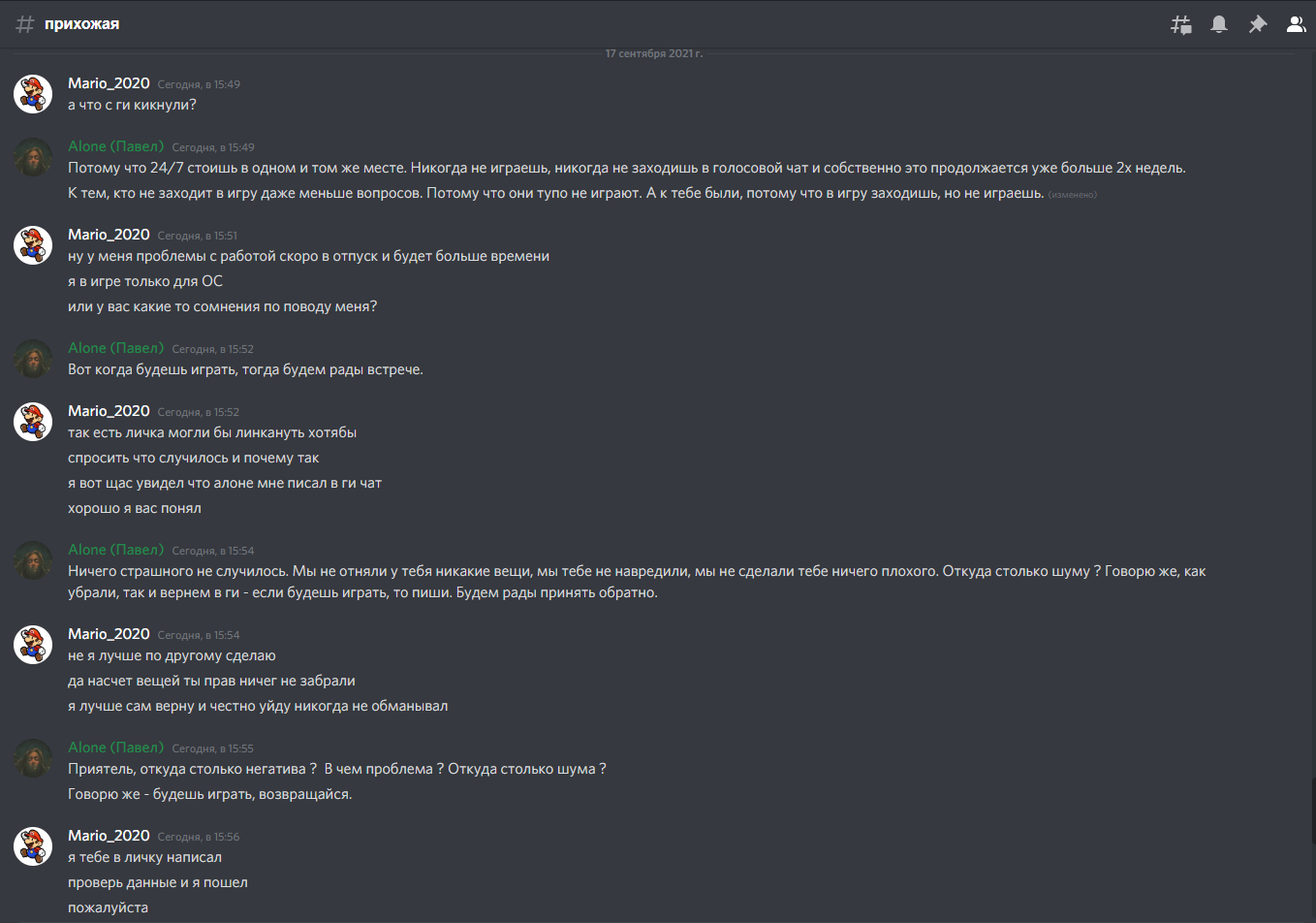
Task: Click the прихожая channel name
Action: pyautogui.click(x=81, y=24)
